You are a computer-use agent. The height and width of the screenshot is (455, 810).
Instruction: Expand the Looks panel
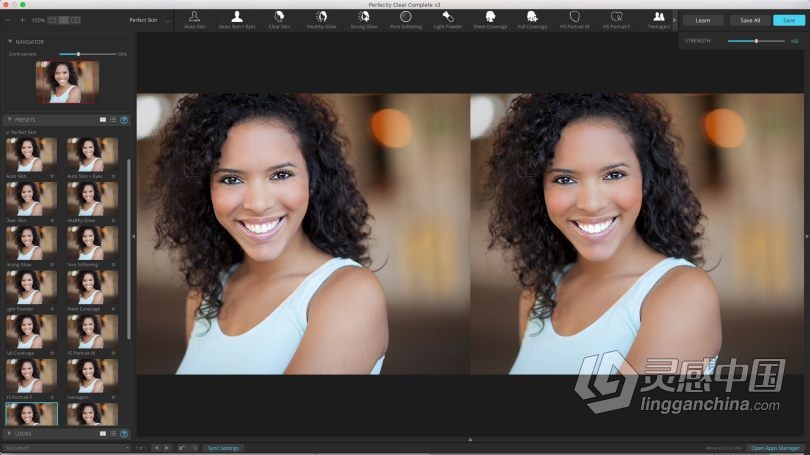[x=10, y=434]
